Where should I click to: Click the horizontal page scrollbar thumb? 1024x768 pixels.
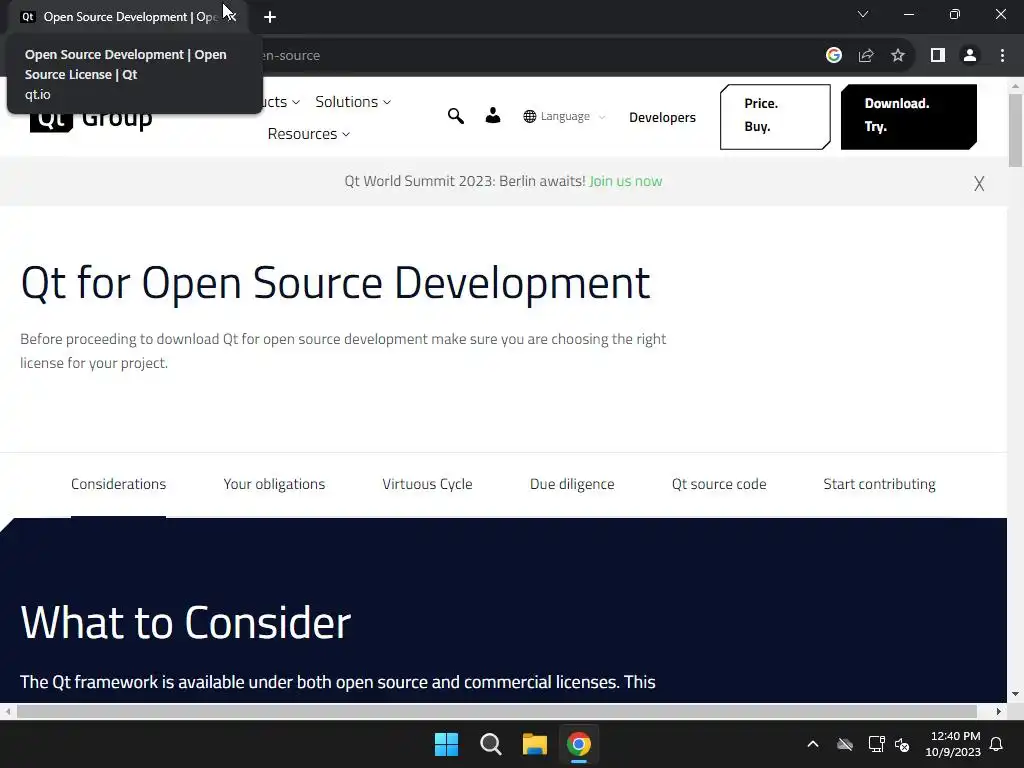click(496, 711)
